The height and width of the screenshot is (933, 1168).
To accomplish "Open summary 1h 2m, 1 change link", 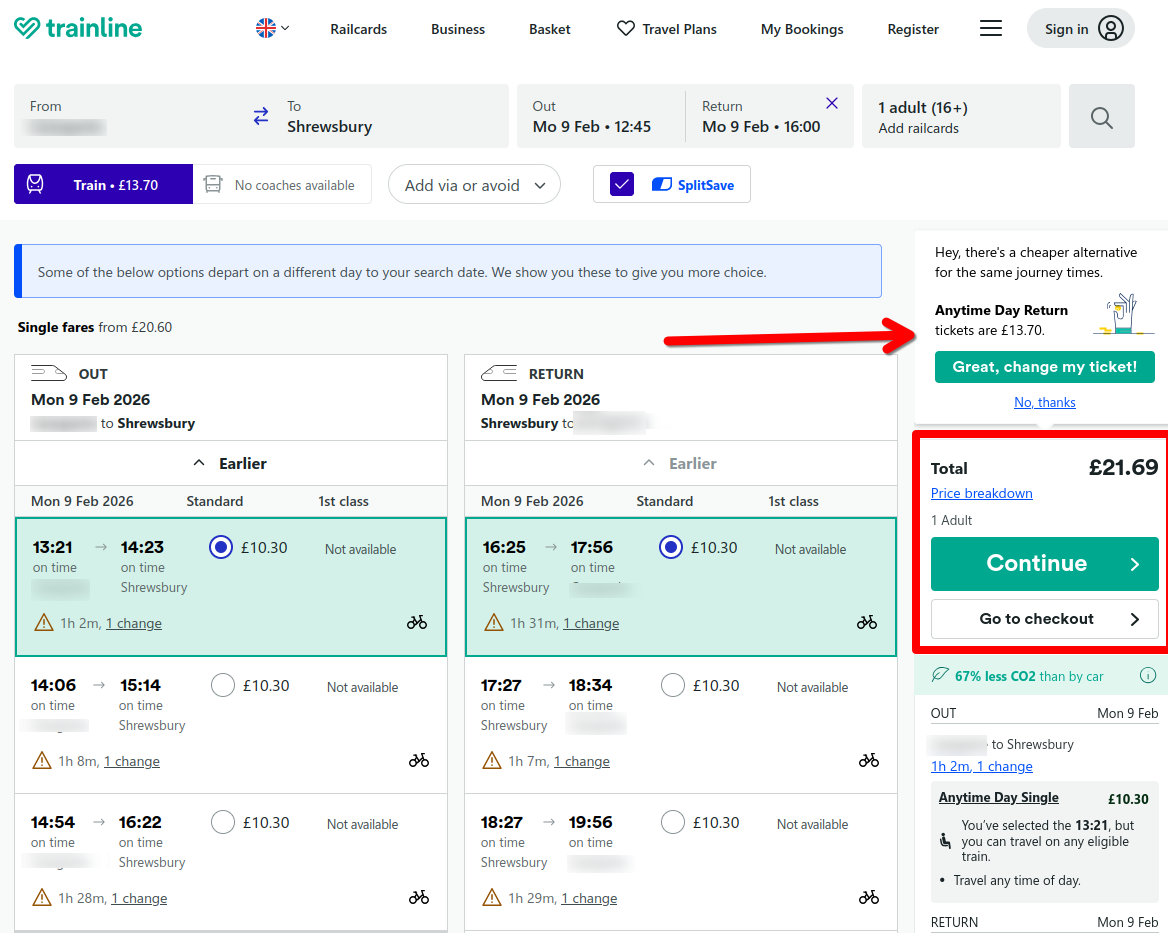I will [x=981, y=766].
